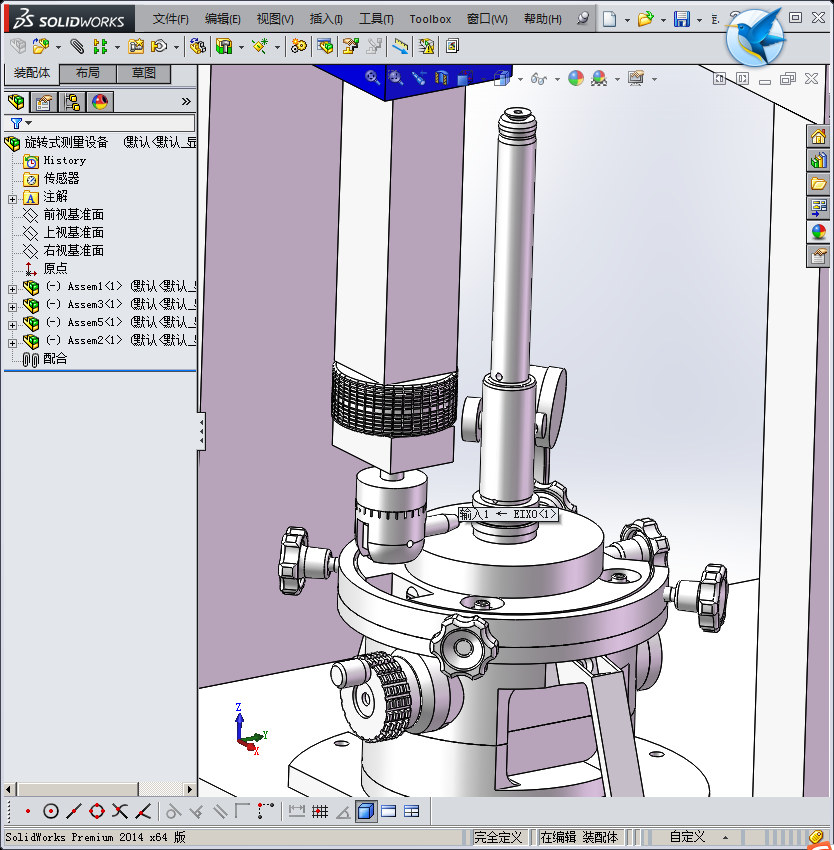Toggle the intersection snap icon

[x=120, y=811]
